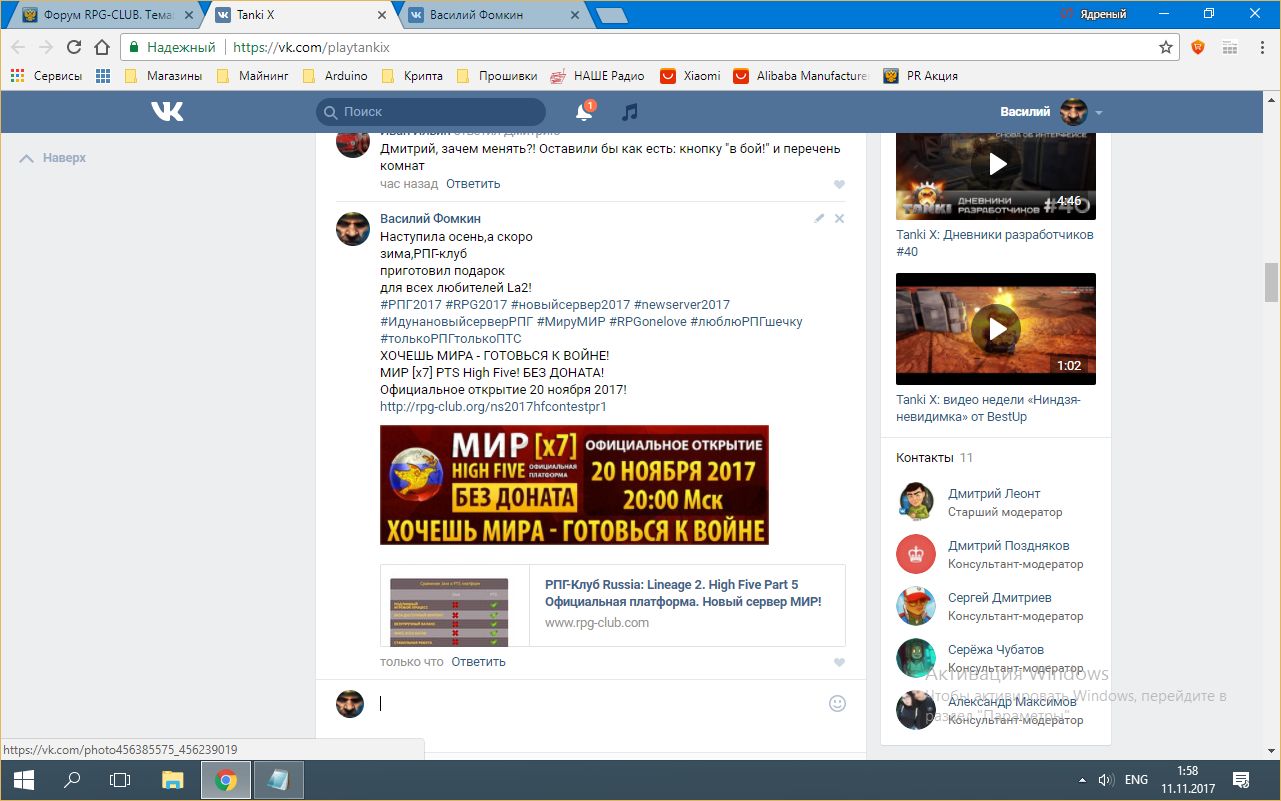This screenshot has width=1281, height=801.
Task: Open the PR Акция bookmark
Action: [x=920, y=76]
